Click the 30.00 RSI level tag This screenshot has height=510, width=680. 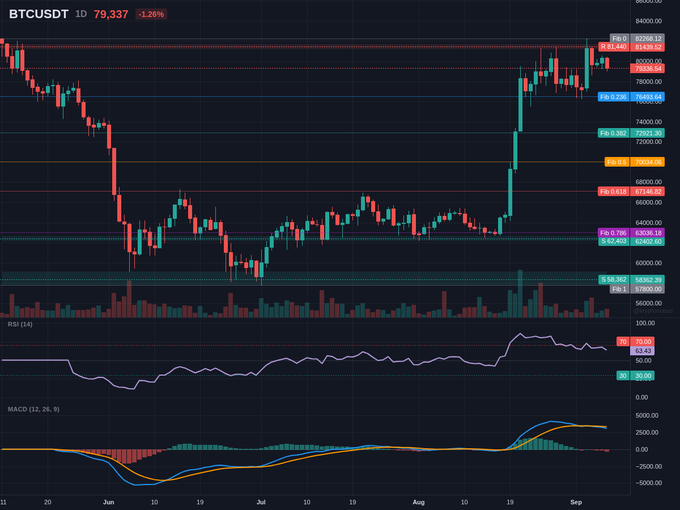pos(642,376)
